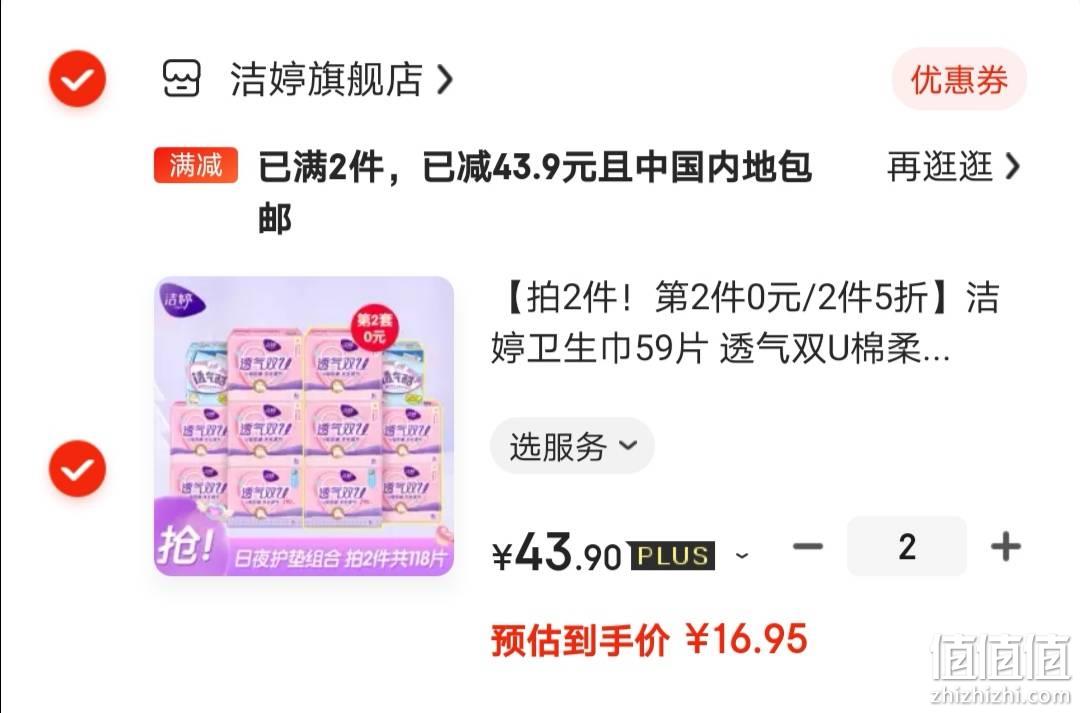
Task: Open the 洁婷 sanitary pads product thumbnail
Action: [304, 426]
